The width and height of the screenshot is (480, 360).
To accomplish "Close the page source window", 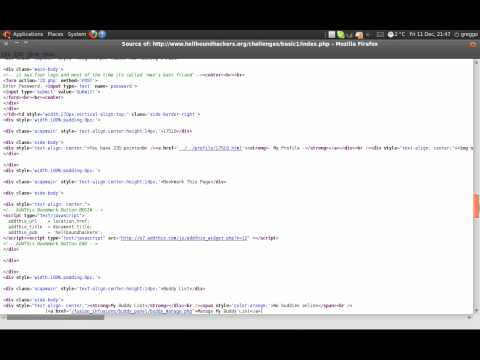I will click(473, 44).
